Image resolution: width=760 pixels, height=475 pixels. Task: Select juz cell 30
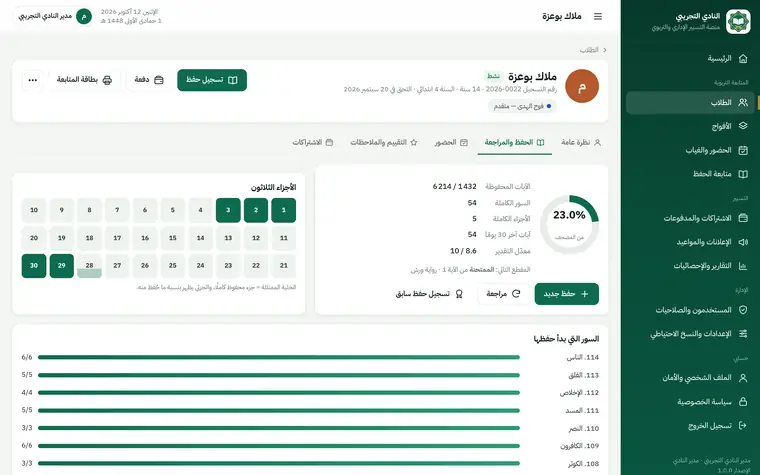point(34,266)
